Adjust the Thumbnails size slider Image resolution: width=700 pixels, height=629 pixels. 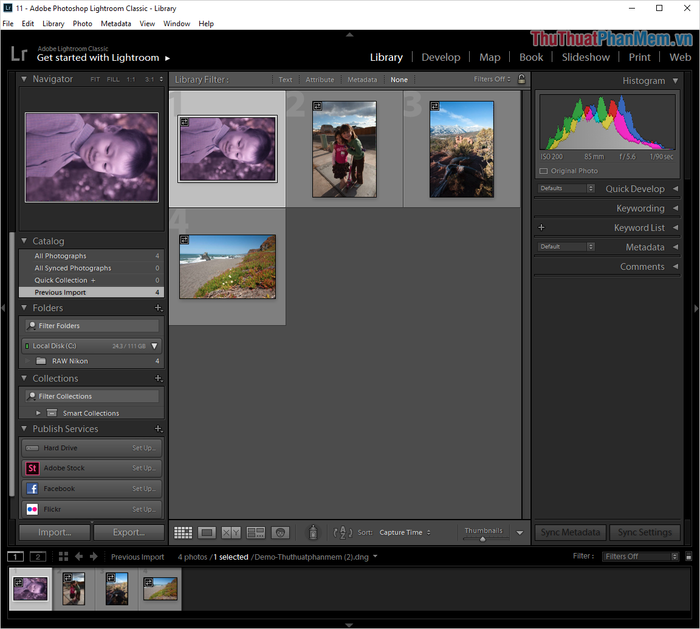click(x=483, y=539)
